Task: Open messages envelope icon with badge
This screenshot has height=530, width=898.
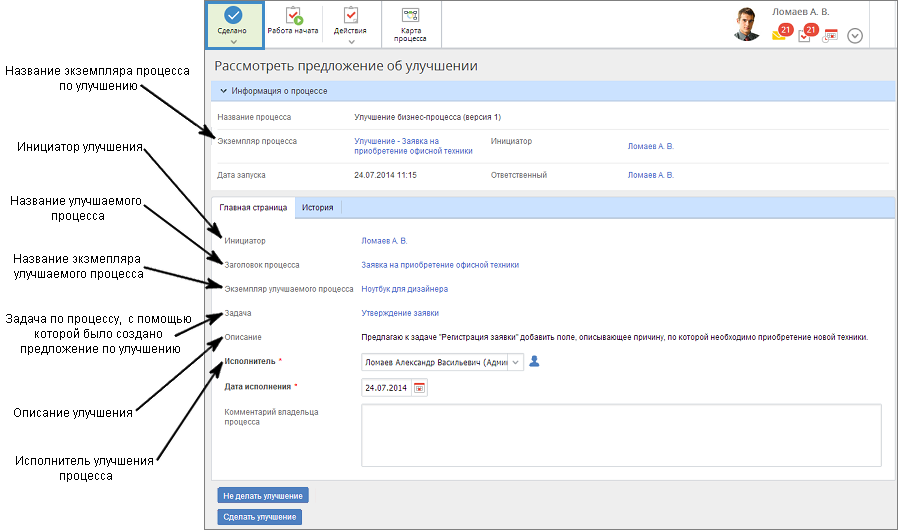Action: (779, 35)
